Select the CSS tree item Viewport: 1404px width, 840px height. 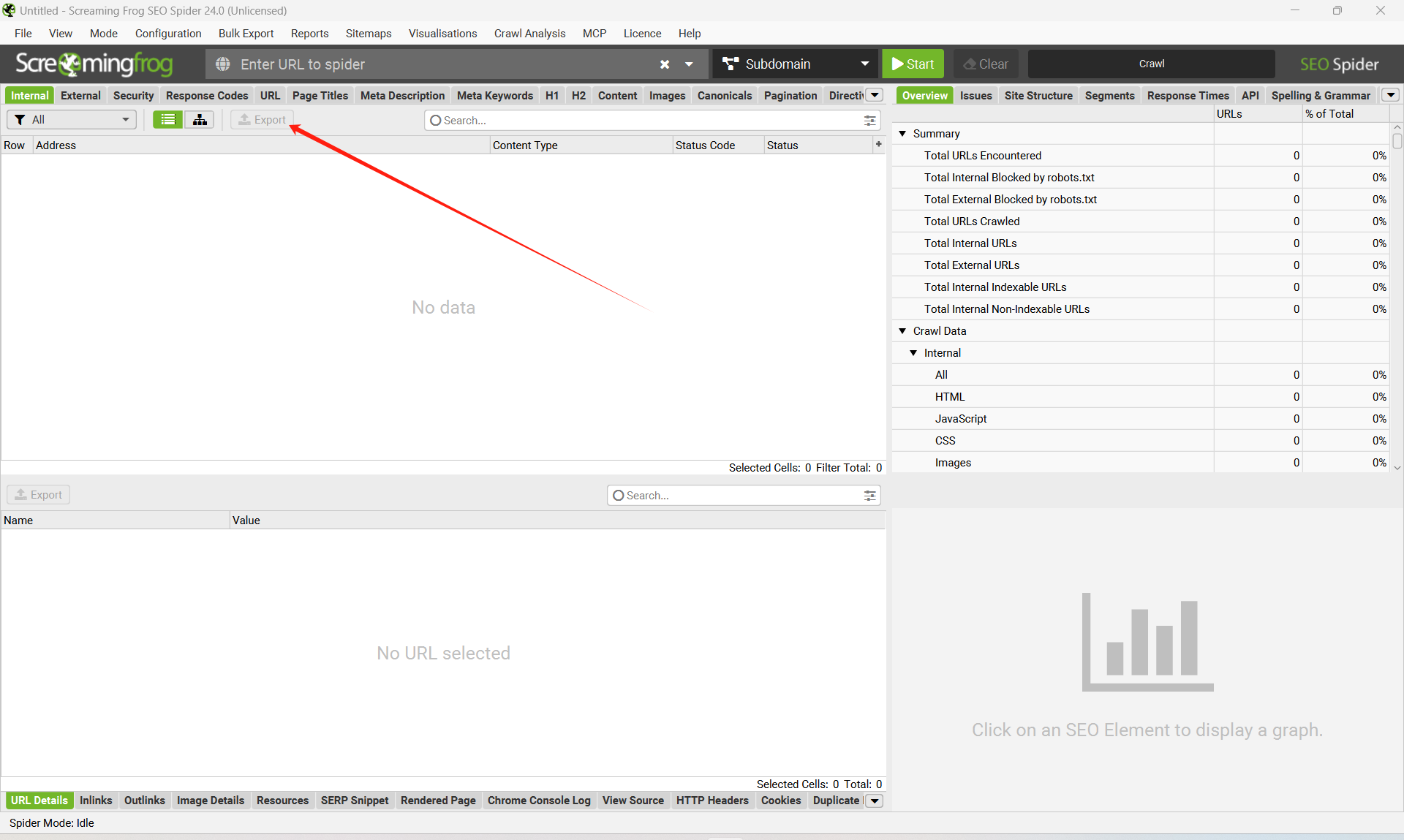point(945,441)
